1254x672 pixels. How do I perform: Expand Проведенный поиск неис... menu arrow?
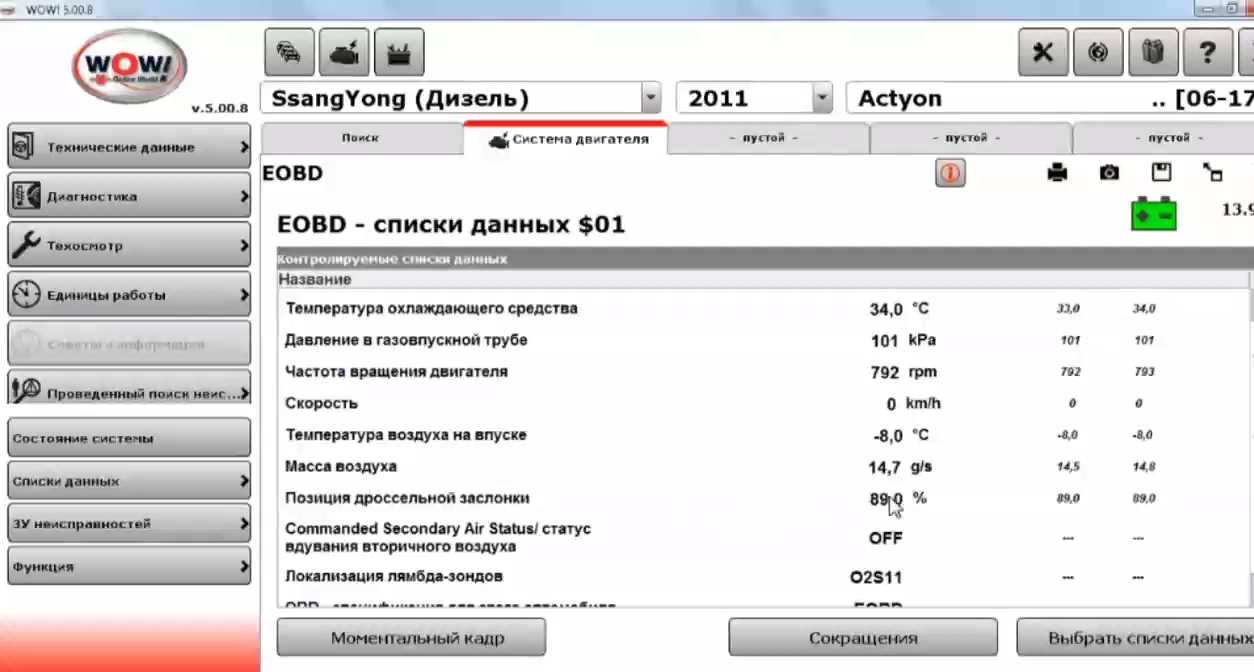tap(244, 393)
